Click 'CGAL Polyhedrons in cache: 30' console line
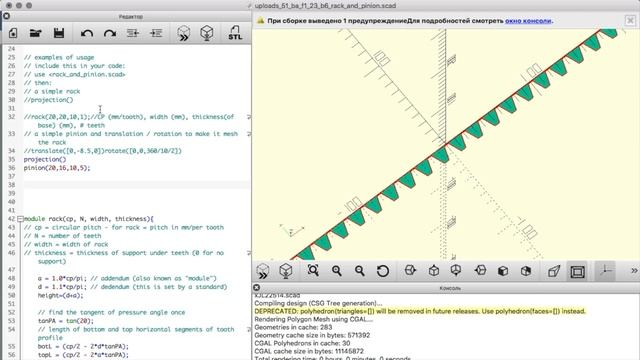640x360 pixels. 302,343
